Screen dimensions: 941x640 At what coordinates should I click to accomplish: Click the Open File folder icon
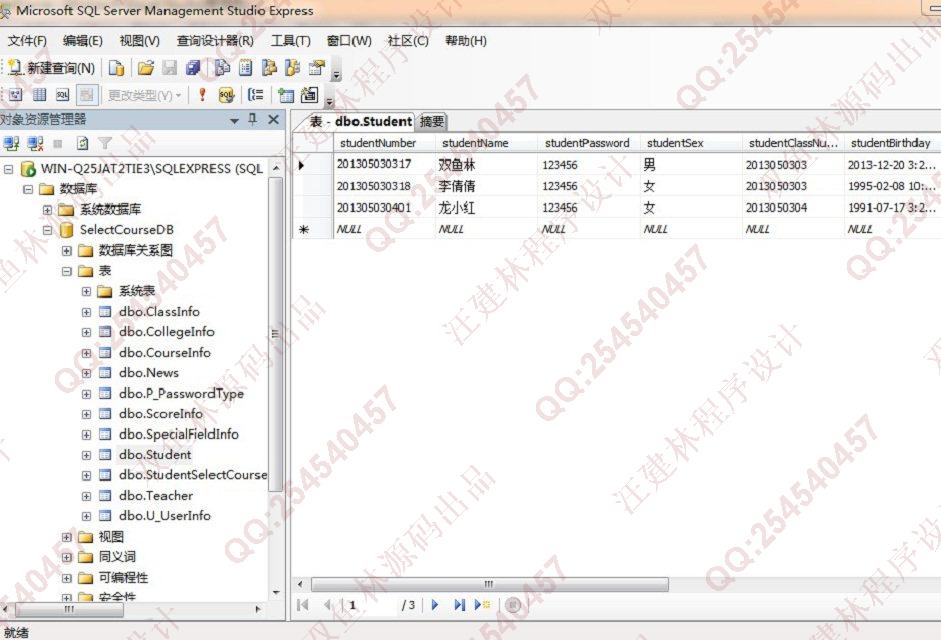click(146, 68)
